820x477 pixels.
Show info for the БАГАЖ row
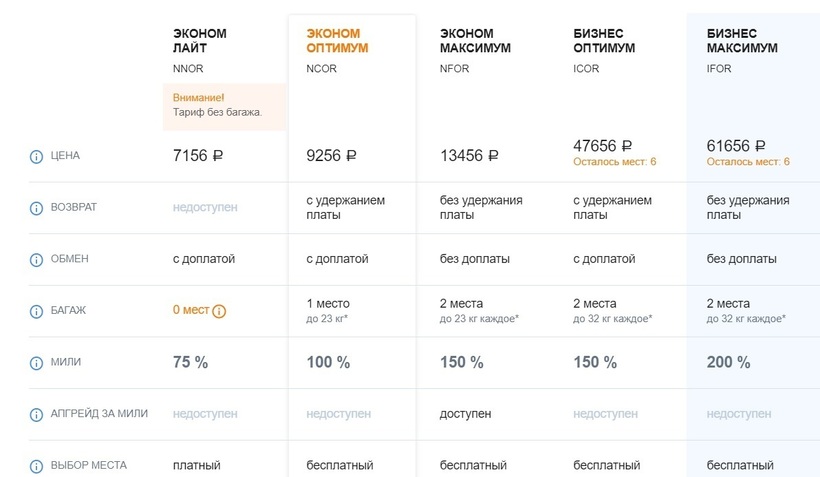pos(37,311)
